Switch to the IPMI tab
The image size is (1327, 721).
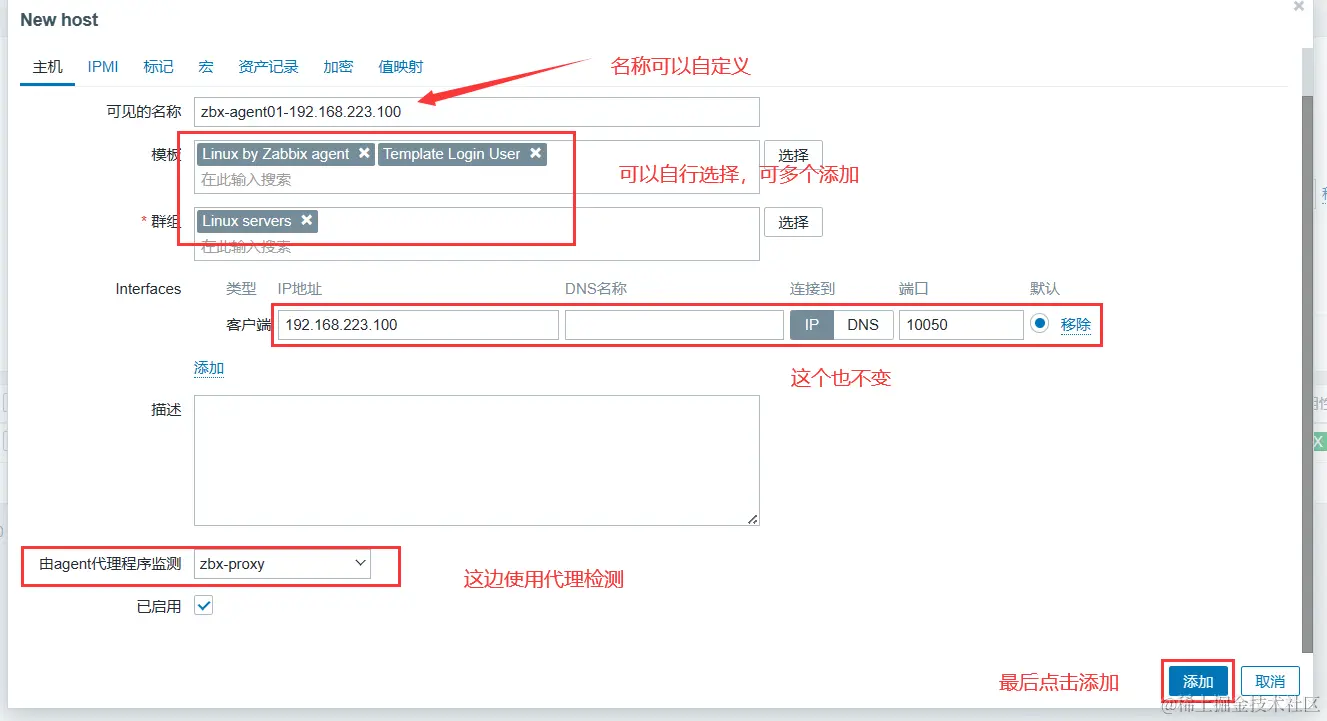pos(103,67)
